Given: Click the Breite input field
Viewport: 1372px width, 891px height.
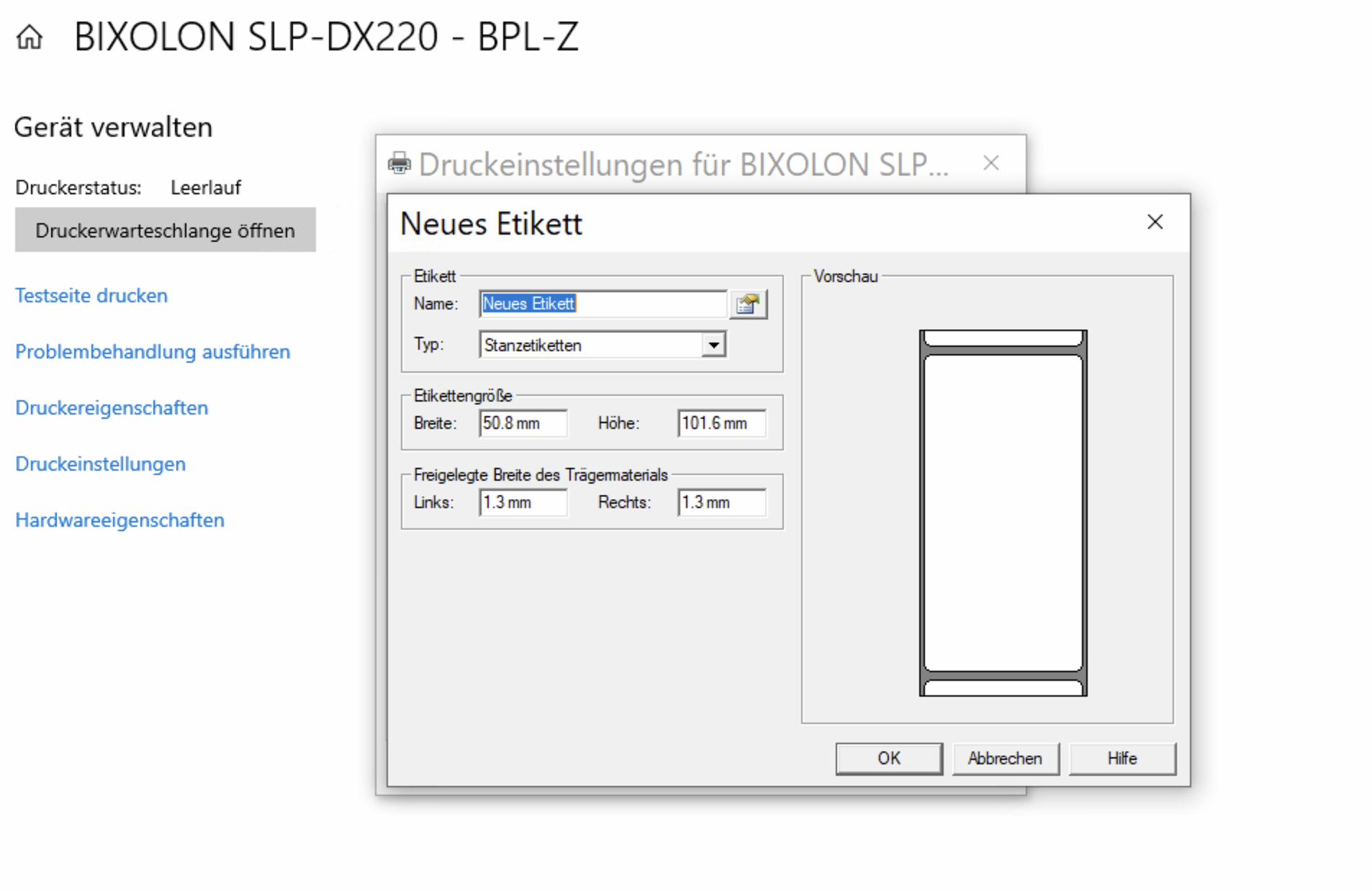Looking at the screenshot, I should pyautogui.click(x=522, y=423).
